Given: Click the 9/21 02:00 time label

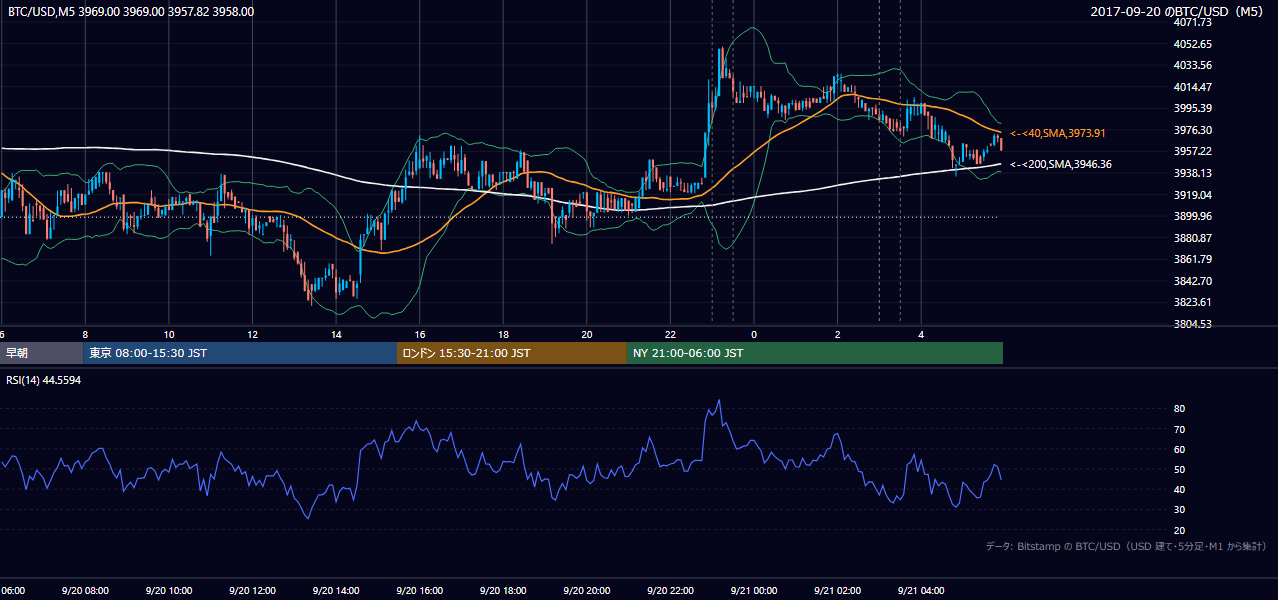Looking at the screenshot, I should point(837,590).
